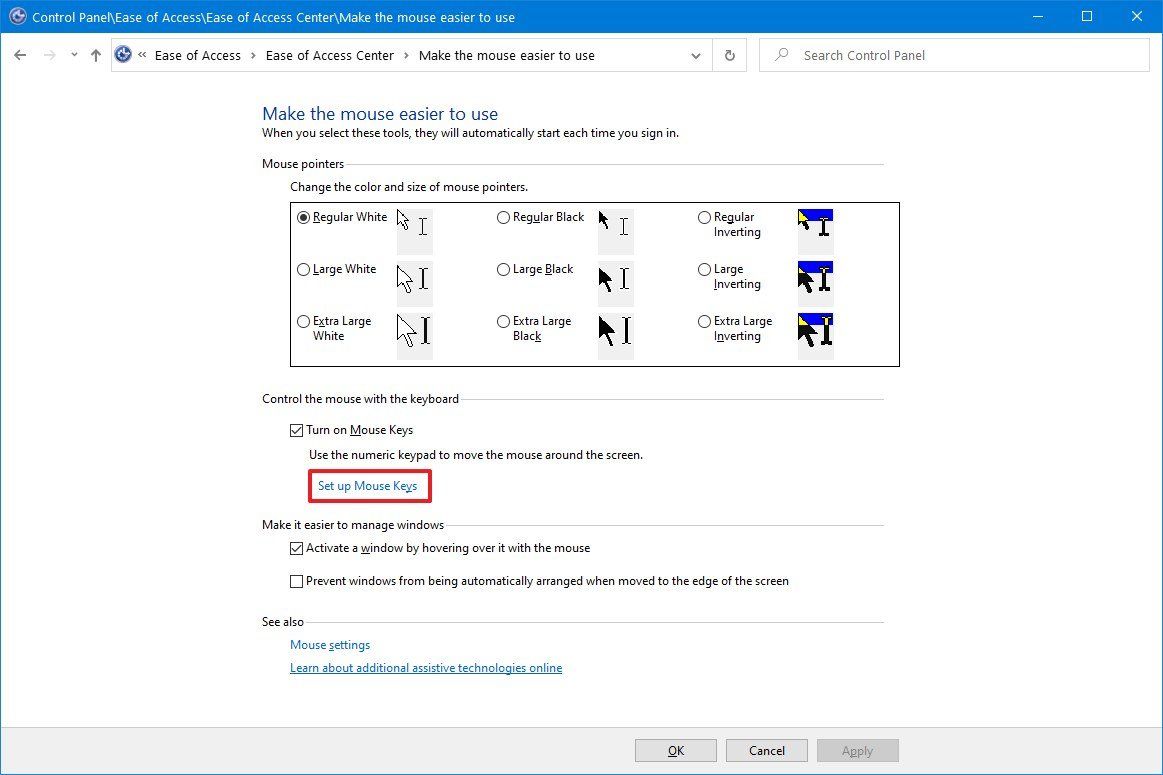
Task: Select the Regular Black pointer scheme
Action: pos(503,216)
